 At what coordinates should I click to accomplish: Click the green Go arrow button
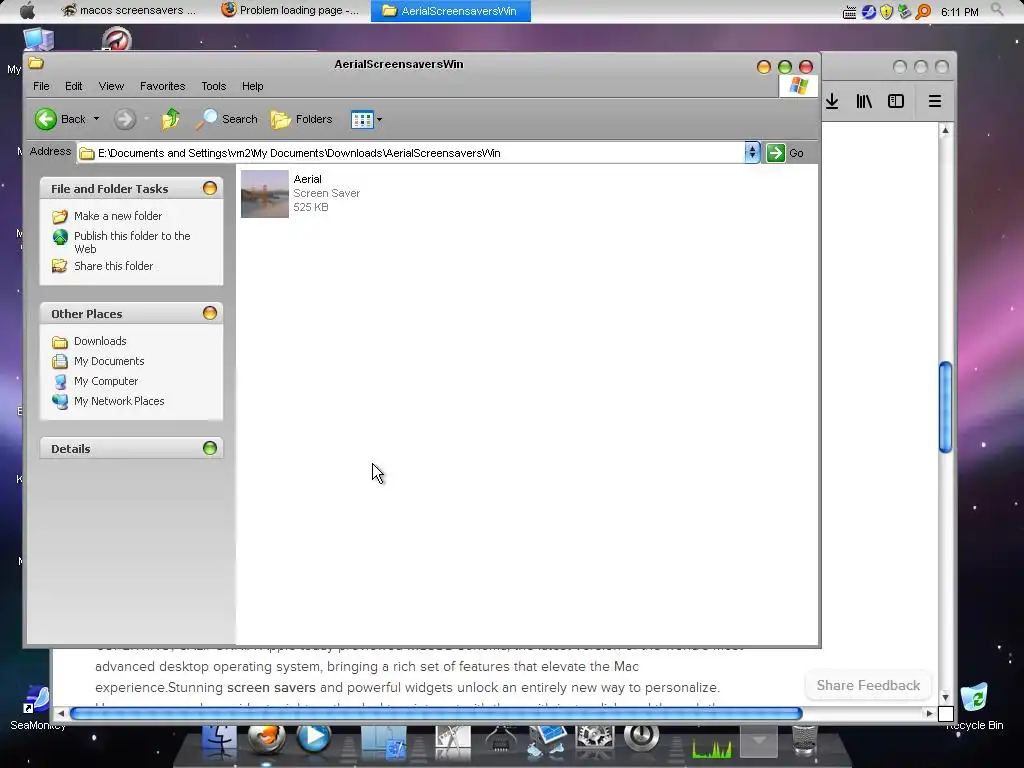[x=775, y=153]
